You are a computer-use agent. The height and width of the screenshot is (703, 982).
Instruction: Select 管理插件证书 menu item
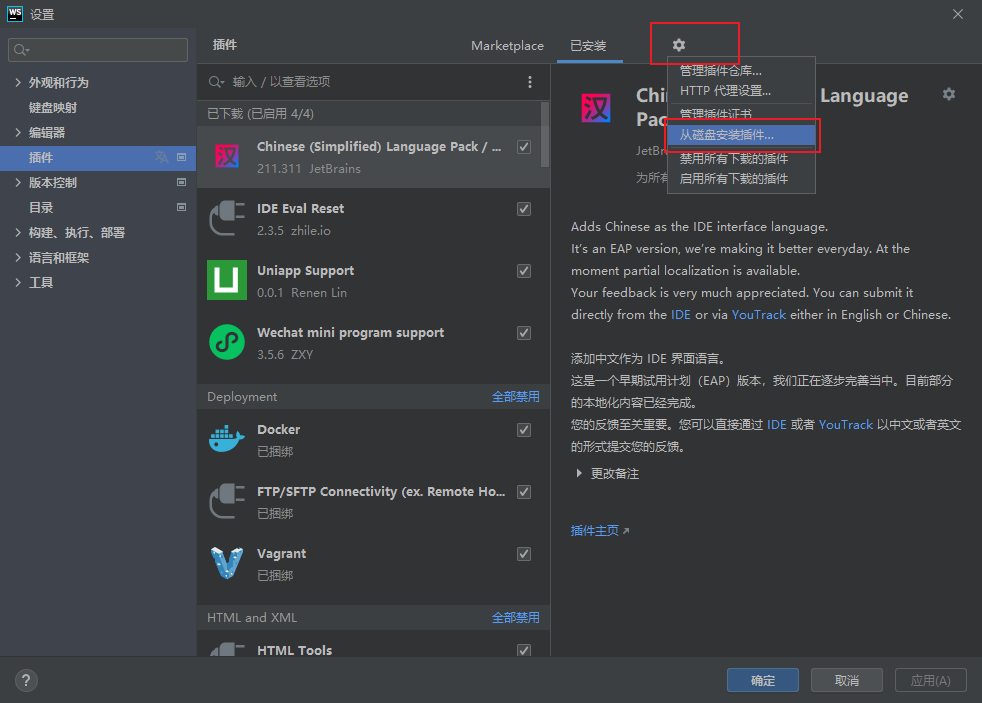click(742, 114)
